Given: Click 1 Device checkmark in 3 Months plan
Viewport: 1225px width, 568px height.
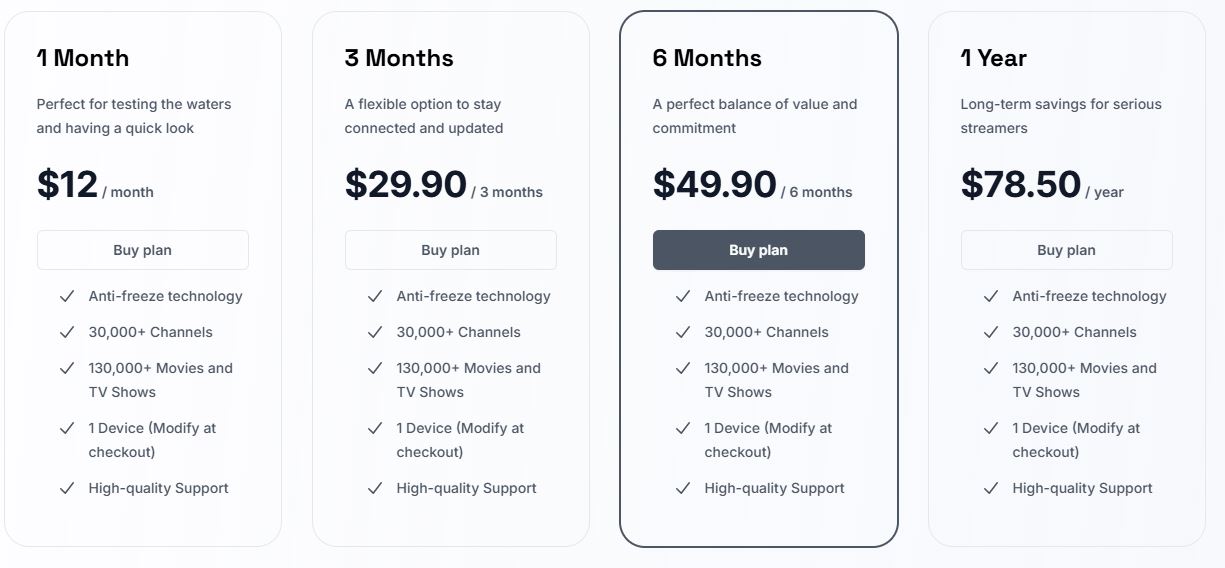Looking at the screenshot, I should point(375,428).
